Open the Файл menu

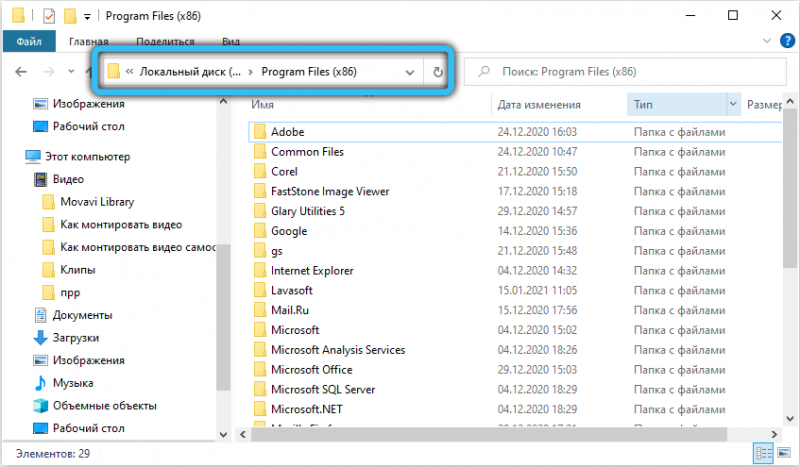coord(29,41)
